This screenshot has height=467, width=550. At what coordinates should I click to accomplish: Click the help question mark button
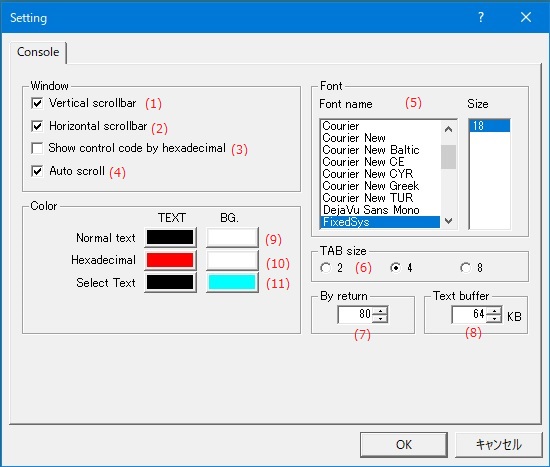[x=481, y=17]
